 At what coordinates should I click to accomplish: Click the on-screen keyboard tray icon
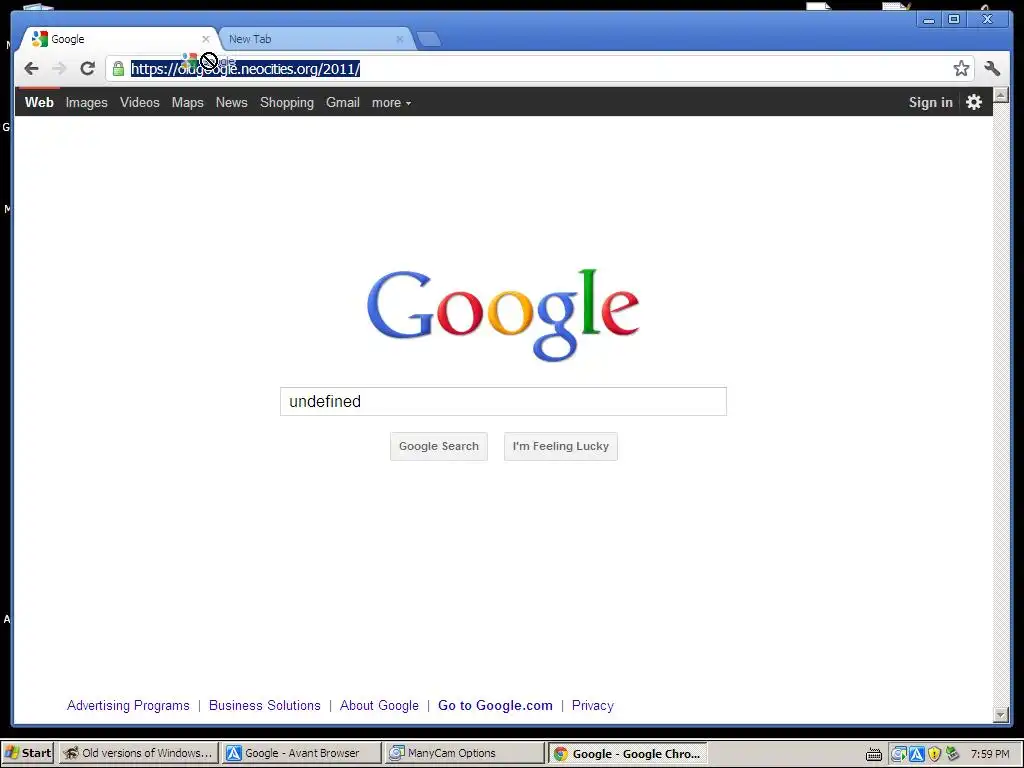(874, 754)
